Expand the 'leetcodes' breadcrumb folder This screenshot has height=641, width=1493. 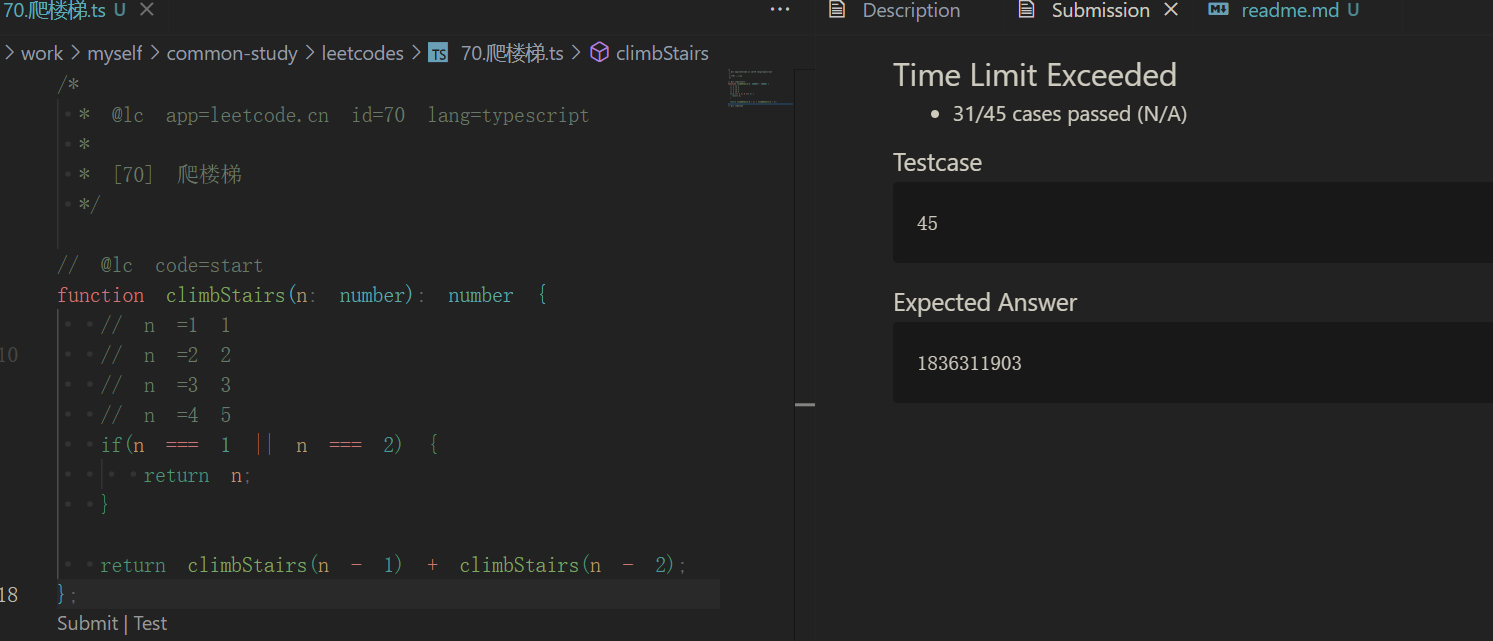pyautogui.click(x=362, y=53)
